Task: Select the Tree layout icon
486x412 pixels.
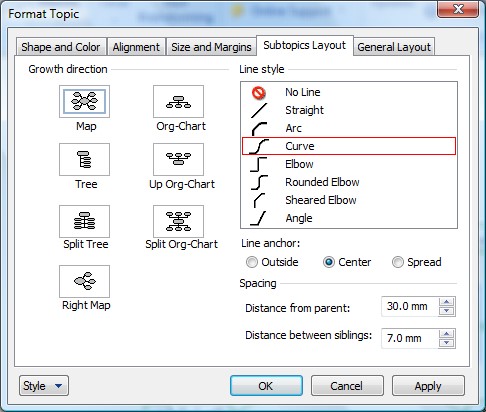Action: coord(84,159)
